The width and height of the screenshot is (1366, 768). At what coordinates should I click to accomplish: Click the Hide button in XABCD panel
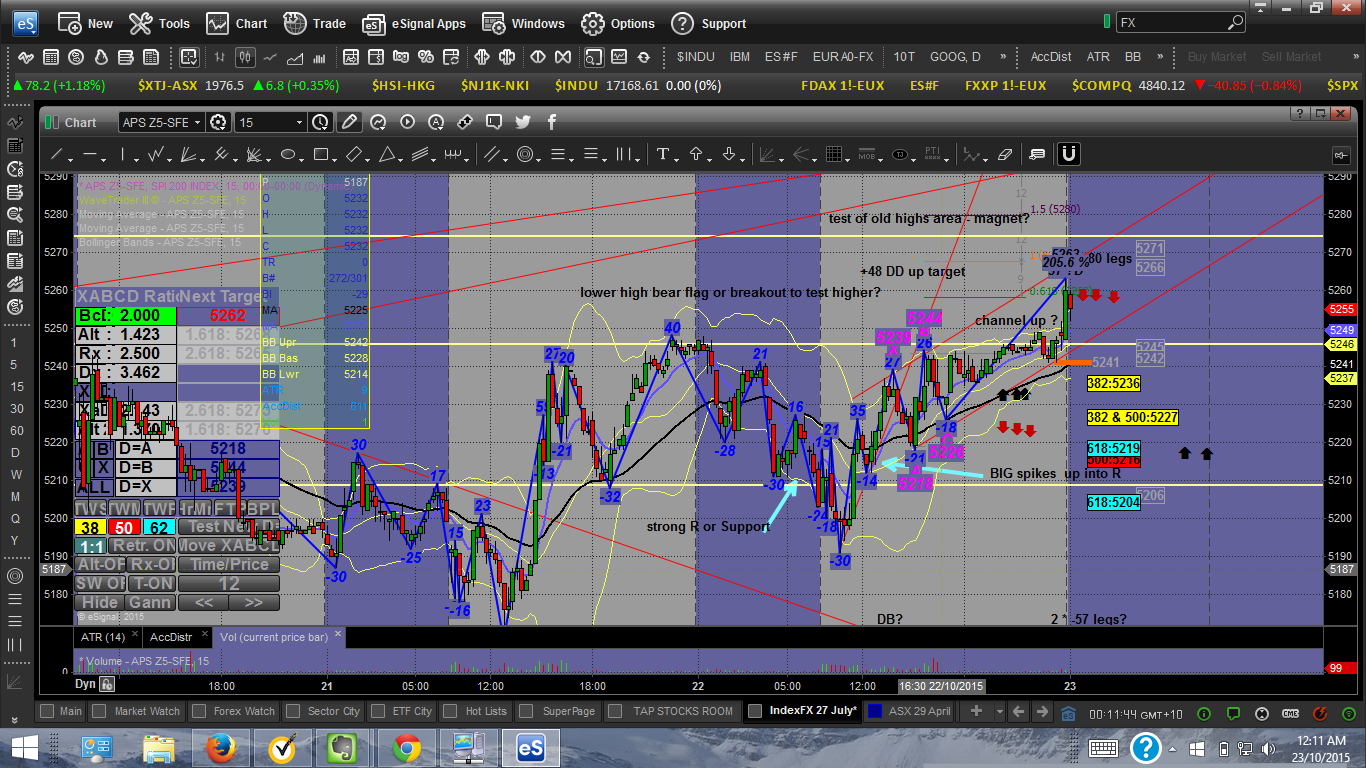click(99, 602)
